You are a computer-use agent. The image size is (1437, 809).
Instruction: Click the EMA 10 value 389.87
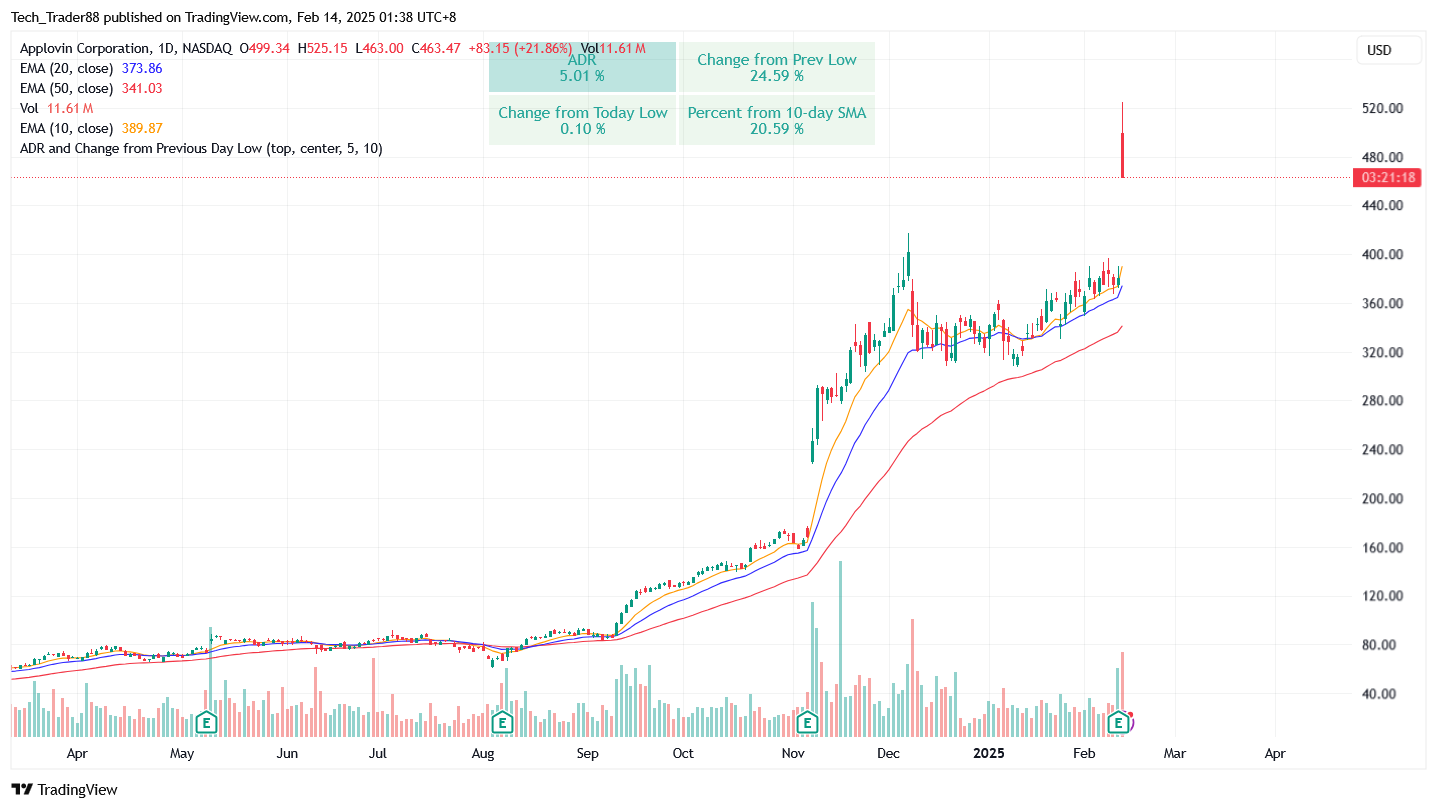coord(142,128)
